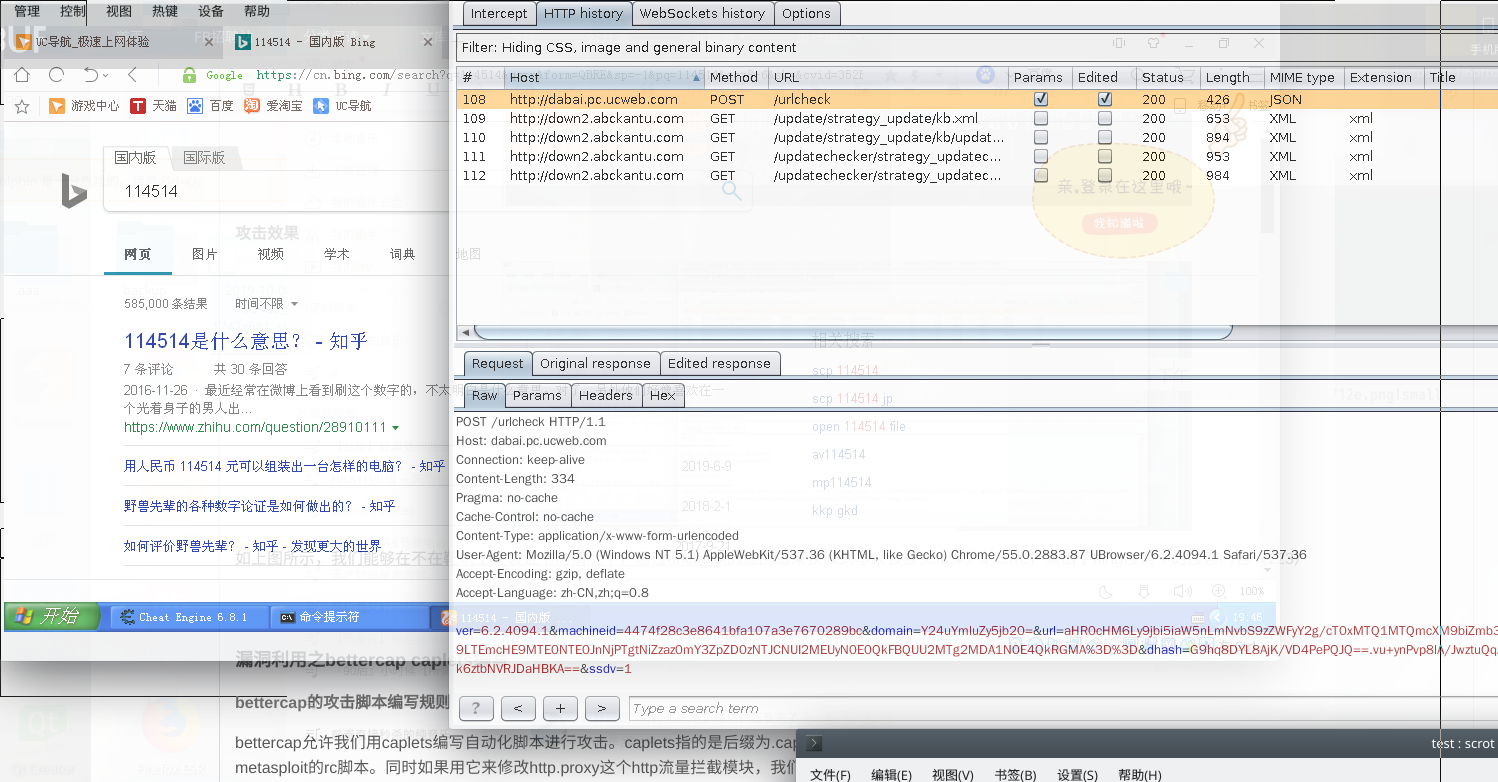The height and width of the screenshot is (782, 1498).
Task: Toggle Edited checkbox for request 111
Action: [1105, 156]
